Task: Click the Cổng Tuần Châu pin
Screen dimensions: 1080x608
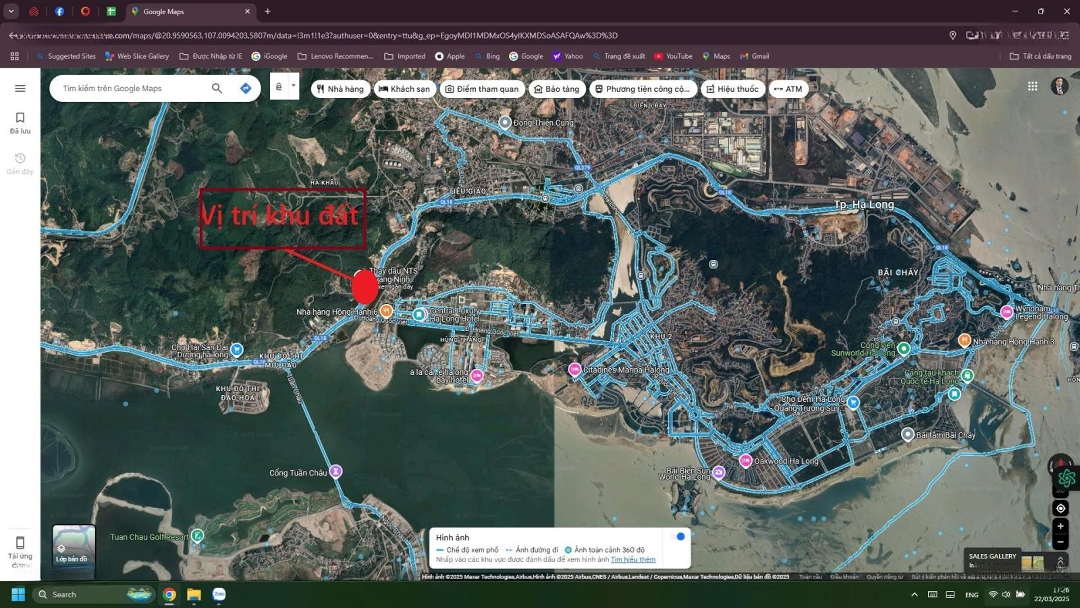Action: (x=335, y=472)
